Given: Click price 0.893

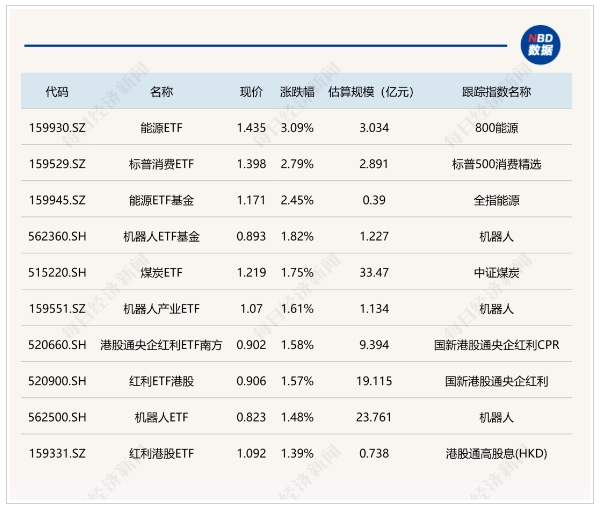Looking at the screenshot, I should click(x=251, y=236).
